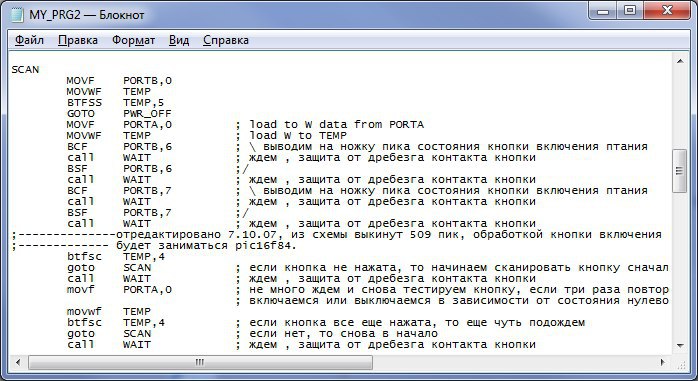Click the lowercase movwf instruction
Viewport: 698px width, 381px height.
click(x=84, y=312)
